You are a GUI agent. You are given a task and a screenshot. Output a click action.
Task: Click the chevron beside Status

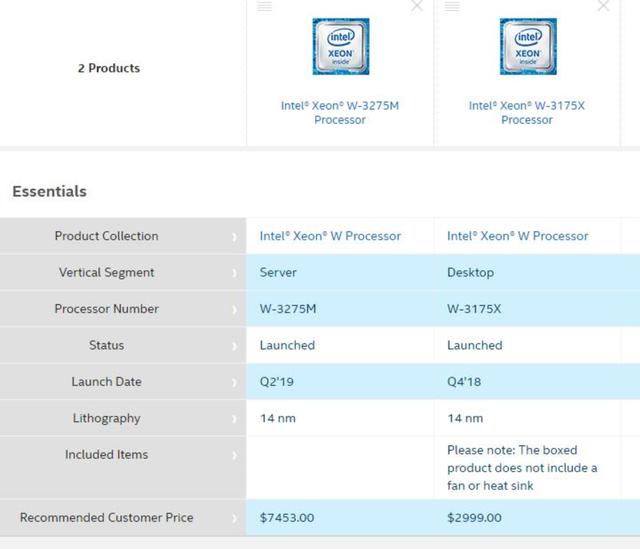point(234,346)
